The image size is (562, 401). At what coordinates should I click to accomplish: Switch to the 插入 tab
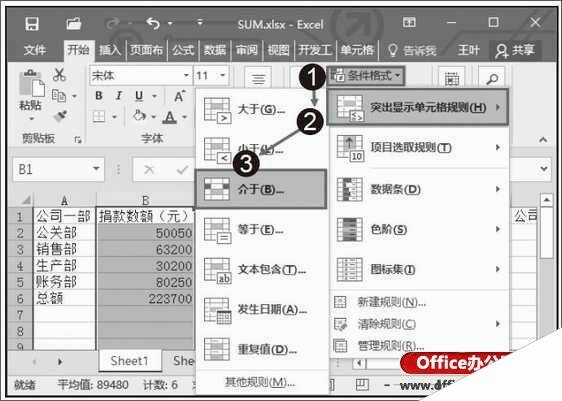pyautogui.click(x=110, y=50)
